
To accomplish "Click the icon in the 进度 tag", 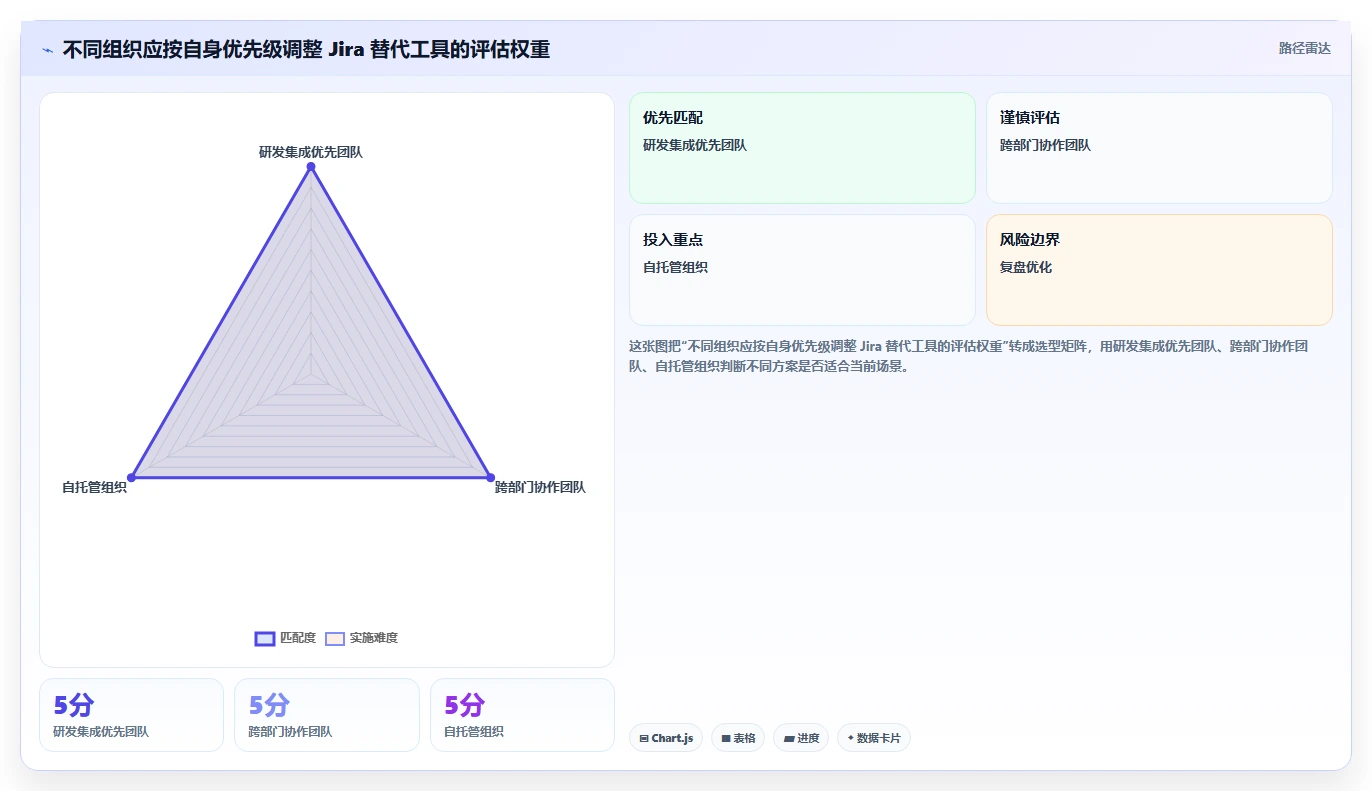I will pos(788,739).
